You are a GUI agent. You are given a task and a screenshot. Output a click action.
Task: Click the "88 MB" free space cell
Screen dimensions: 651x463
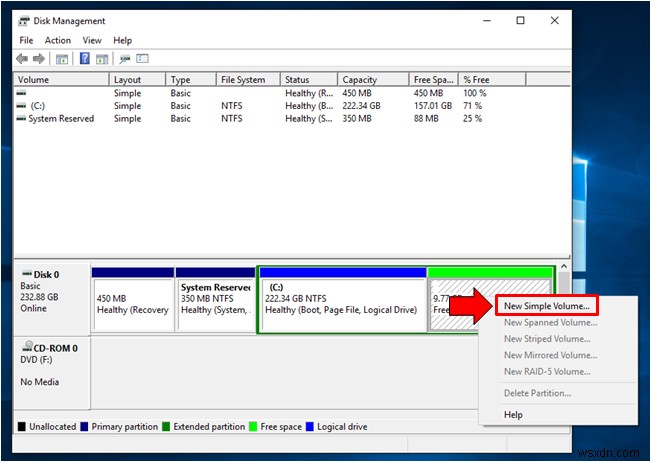click(426, 118)
